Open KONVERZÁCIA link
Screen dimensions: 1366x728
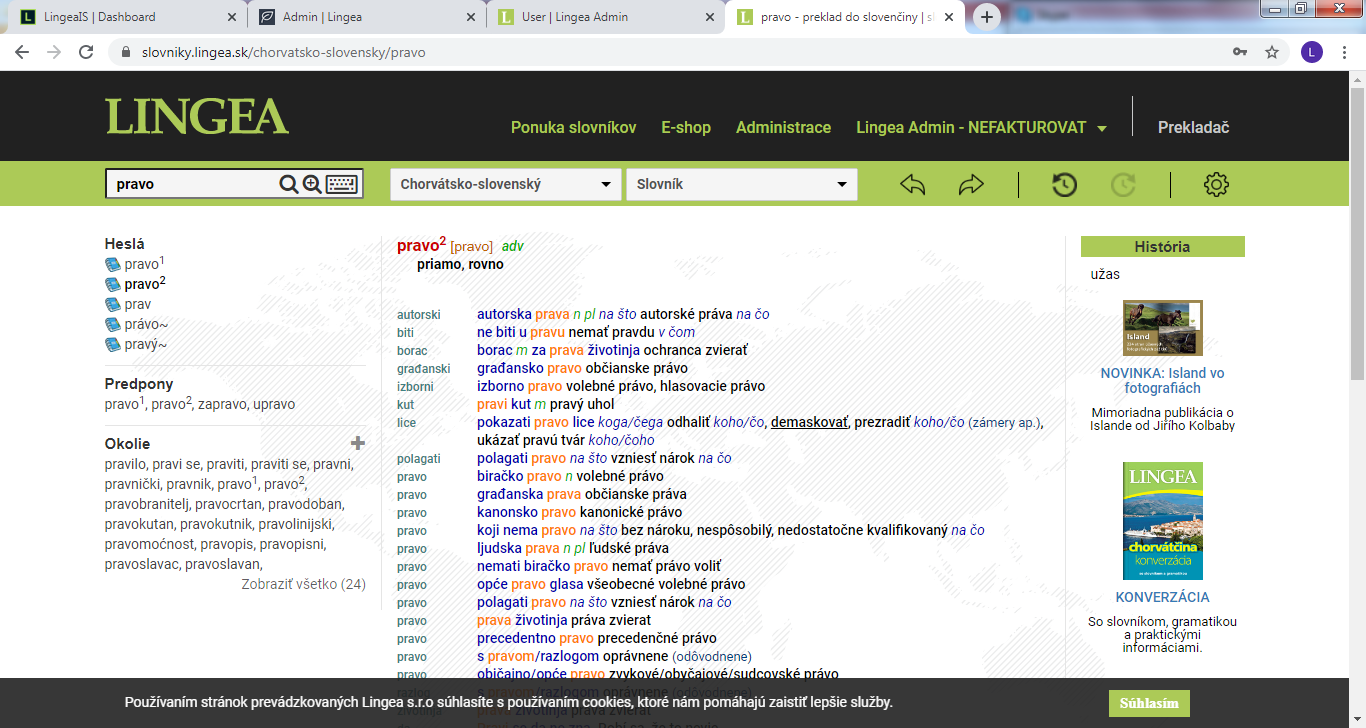click(1162, 597)
